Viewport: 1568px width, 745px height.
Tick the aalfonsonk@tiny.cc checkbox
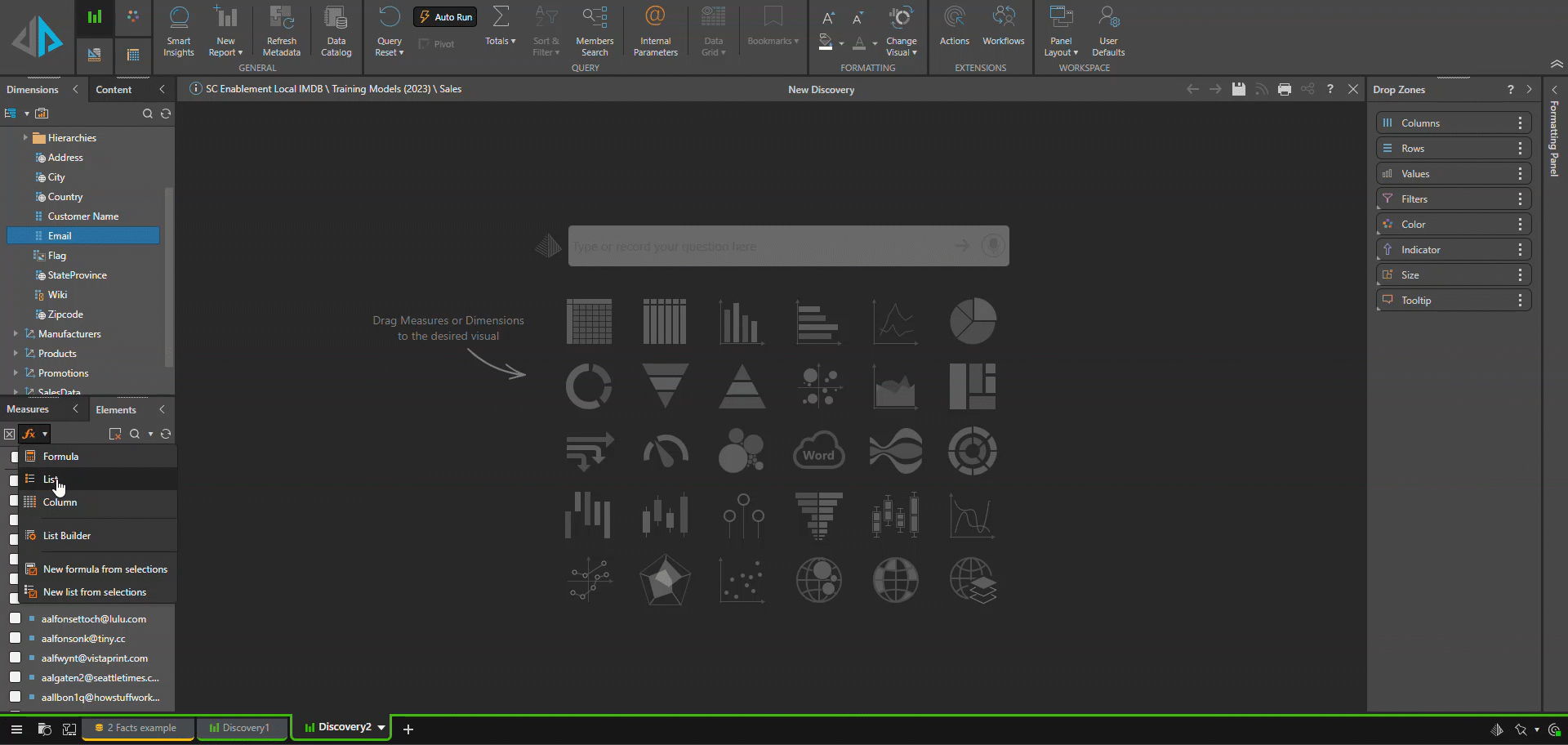[x=15, y=638]
